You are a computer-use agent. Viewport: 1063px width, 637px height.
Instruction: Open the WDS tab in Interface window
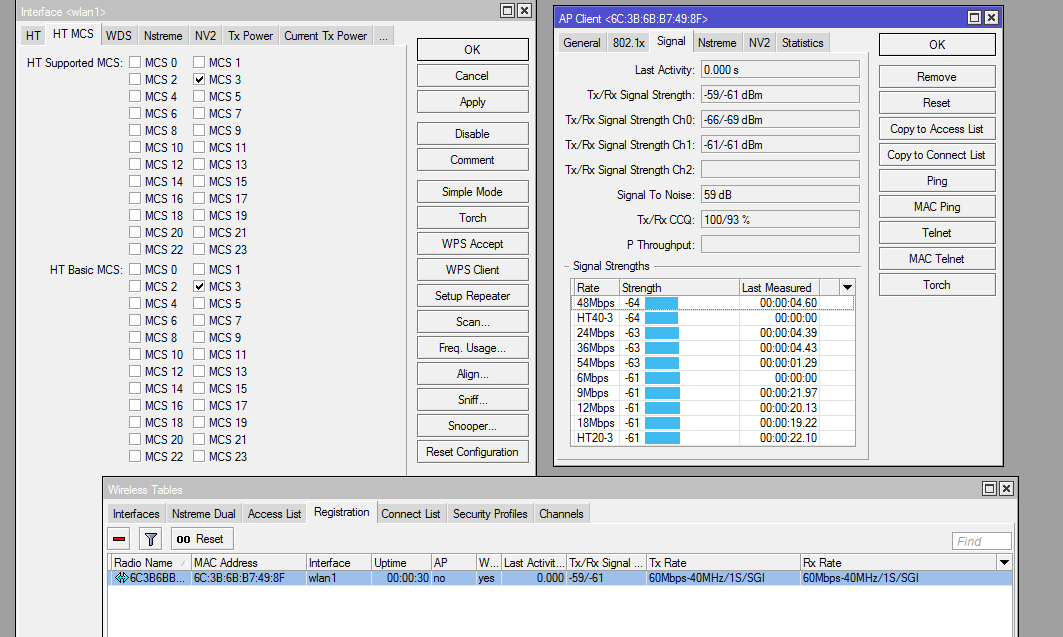[119, 36]
